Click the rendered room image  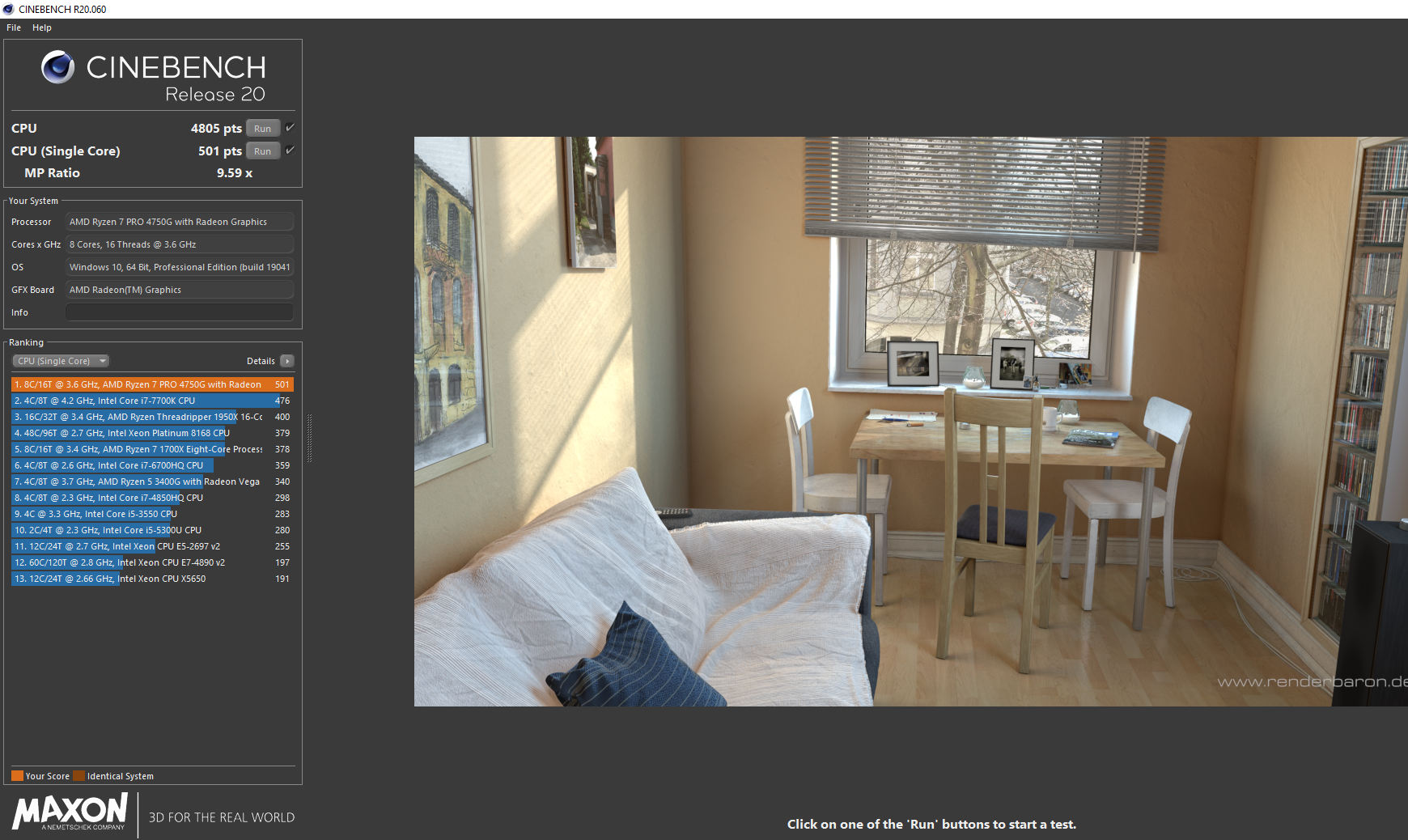click(x=911, y=422)
